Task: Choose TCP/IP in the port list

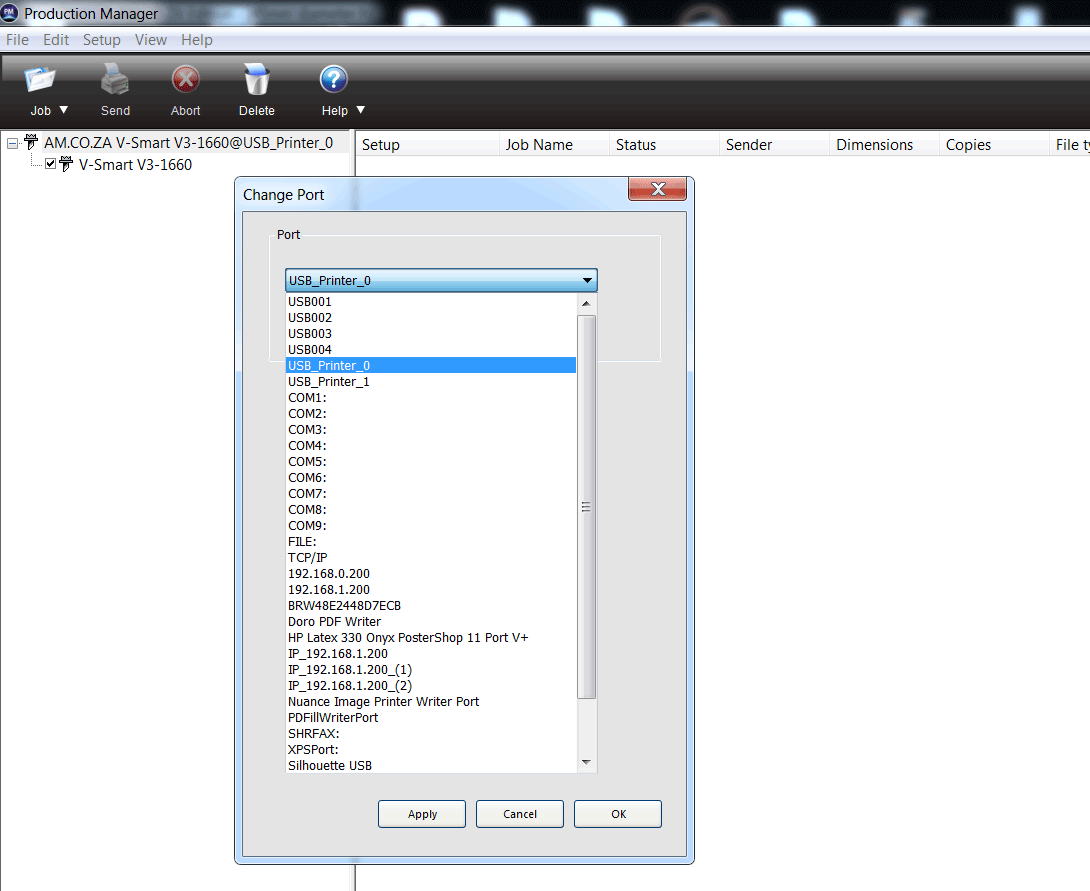Action: click(308, 557)
